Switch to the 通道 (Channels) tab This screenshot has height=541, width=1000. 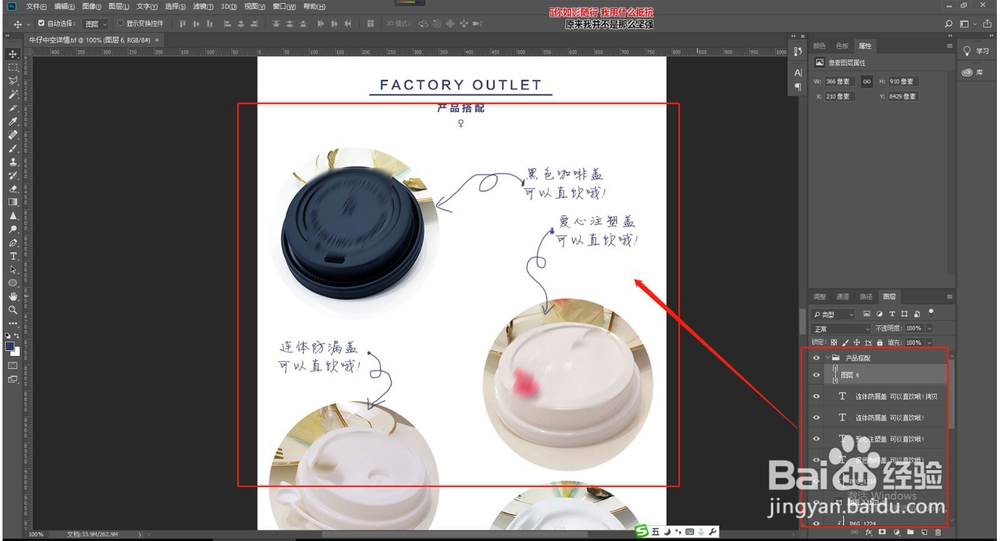coord(842,297)
